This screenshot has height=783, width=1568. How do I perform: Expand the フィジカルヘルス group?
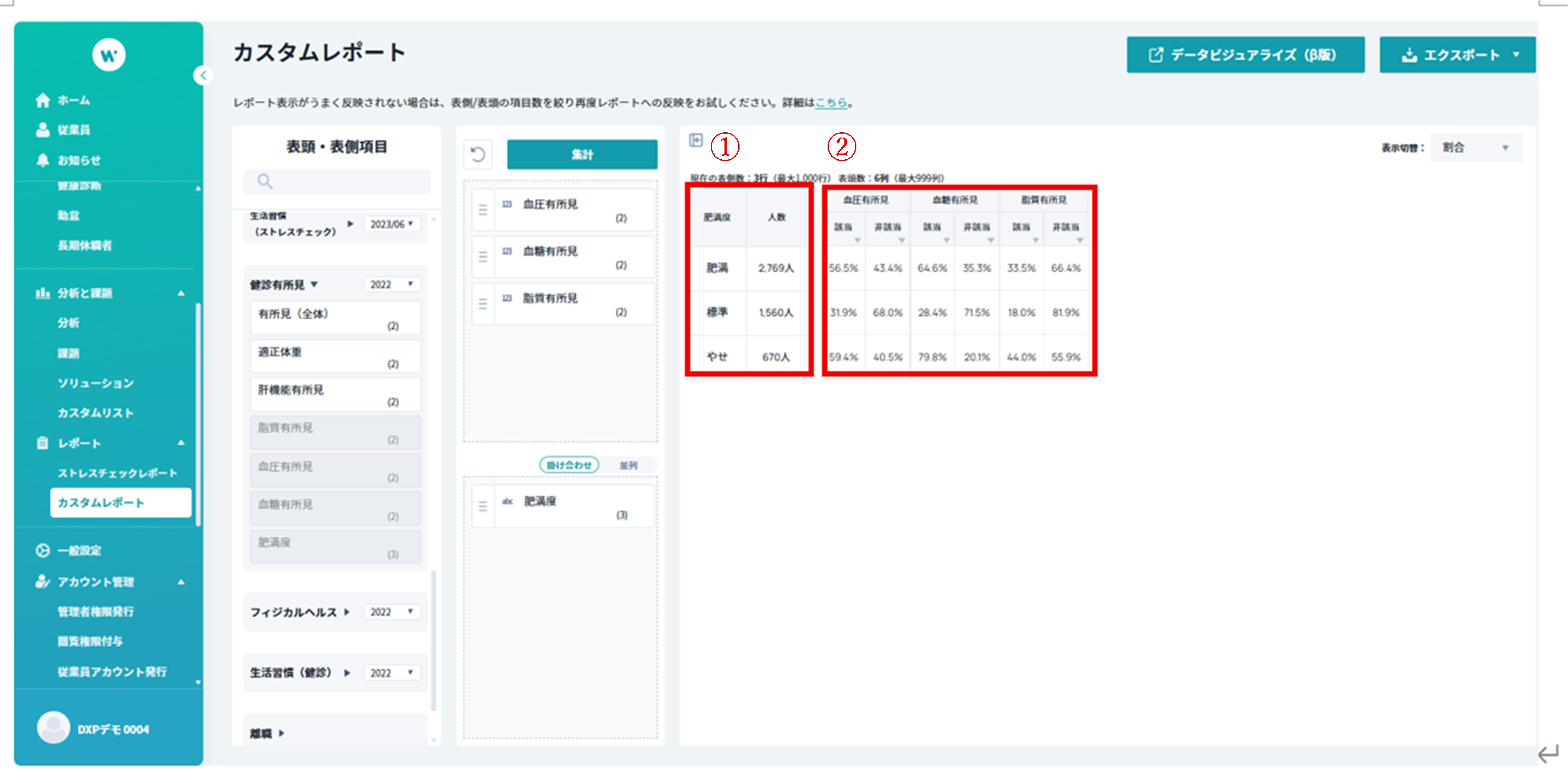347,612
